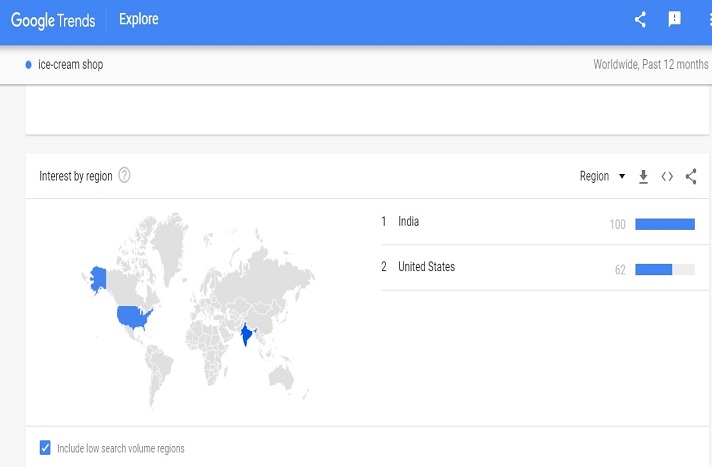Click United States' interest bar showing 62
Image resolution: width=712 pixels, height=467 pixels.
[654, 269]
